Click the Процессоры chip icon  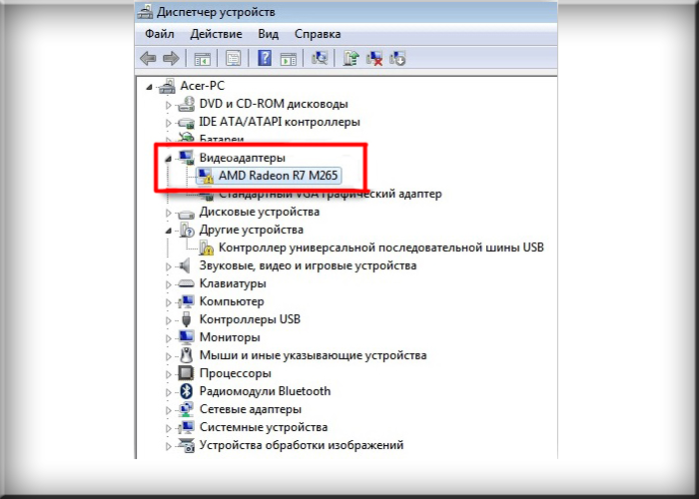click(x=186, y=373)
